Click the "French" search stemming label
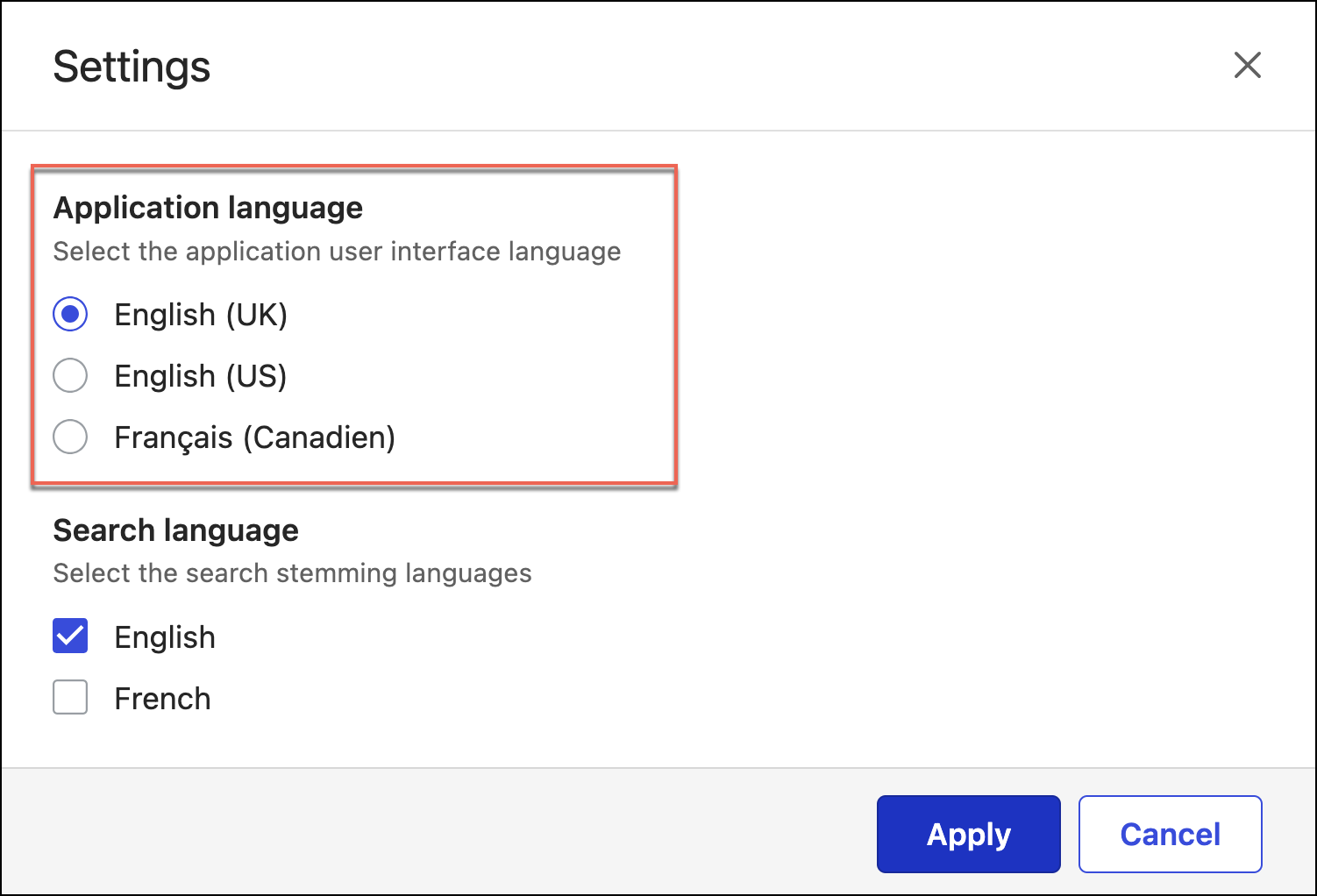This screenshot has height=896, width=1317. click(x=162, y=699)
